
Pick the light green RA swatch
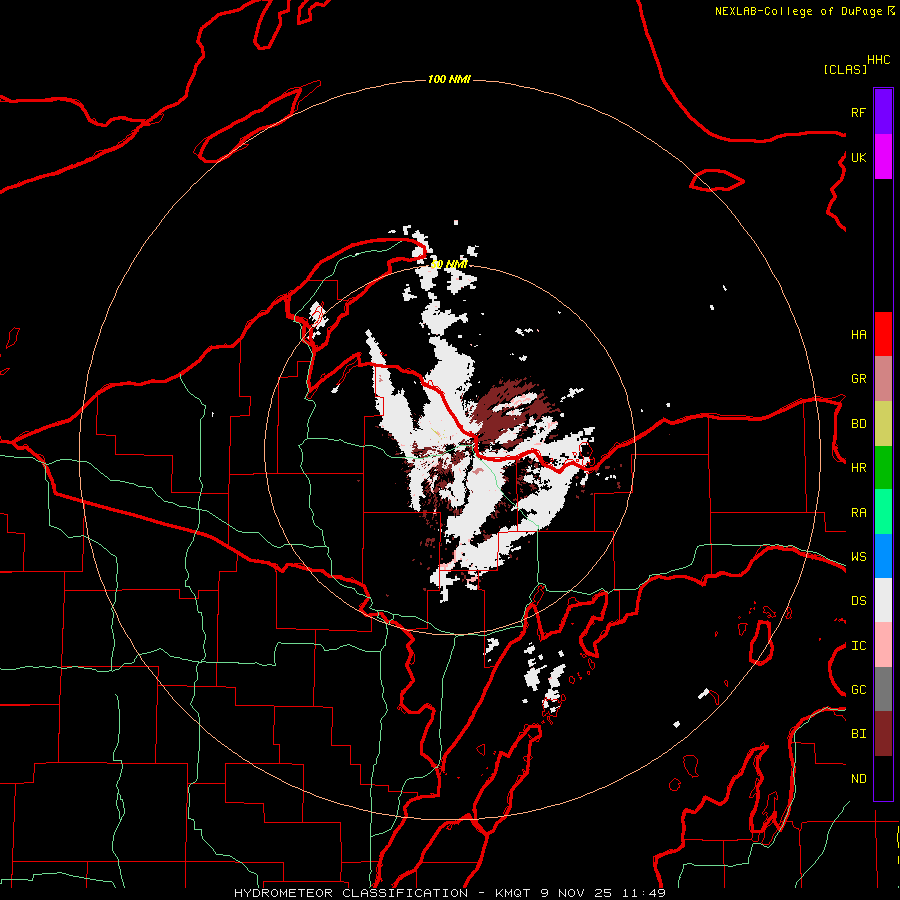(x=883, y=512)
